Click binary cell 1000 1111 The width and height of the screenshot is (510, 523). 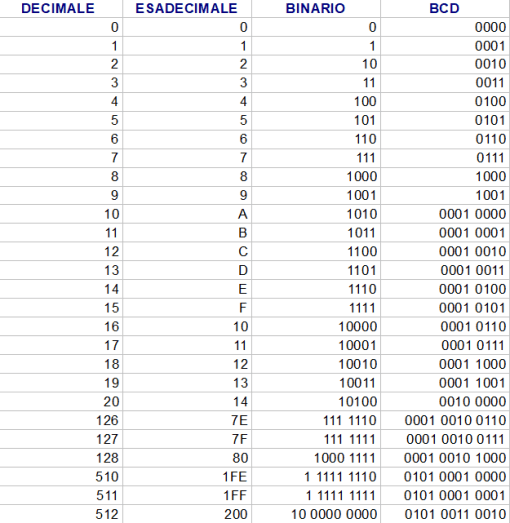(316, 458)
